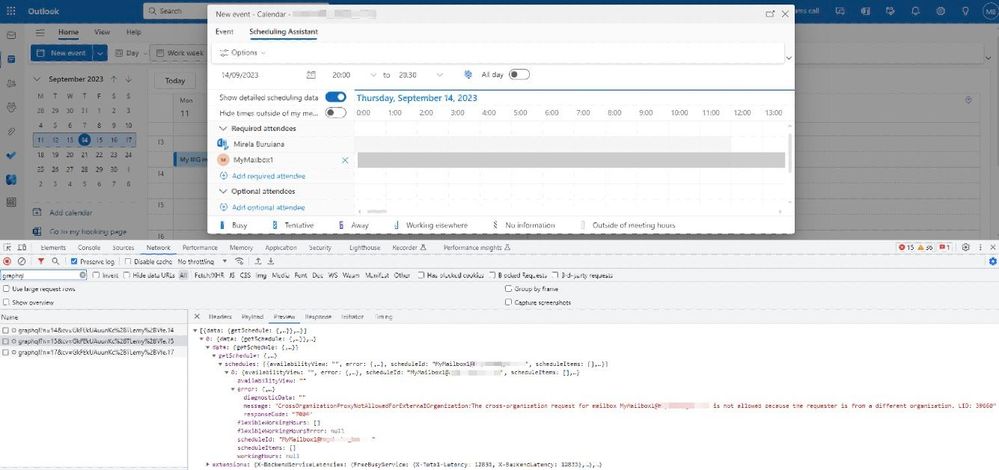Image resolution: width=999 pixels, height=470 pixels.
Task: Switch to the Event tab
Action: (x=224, y=31)
